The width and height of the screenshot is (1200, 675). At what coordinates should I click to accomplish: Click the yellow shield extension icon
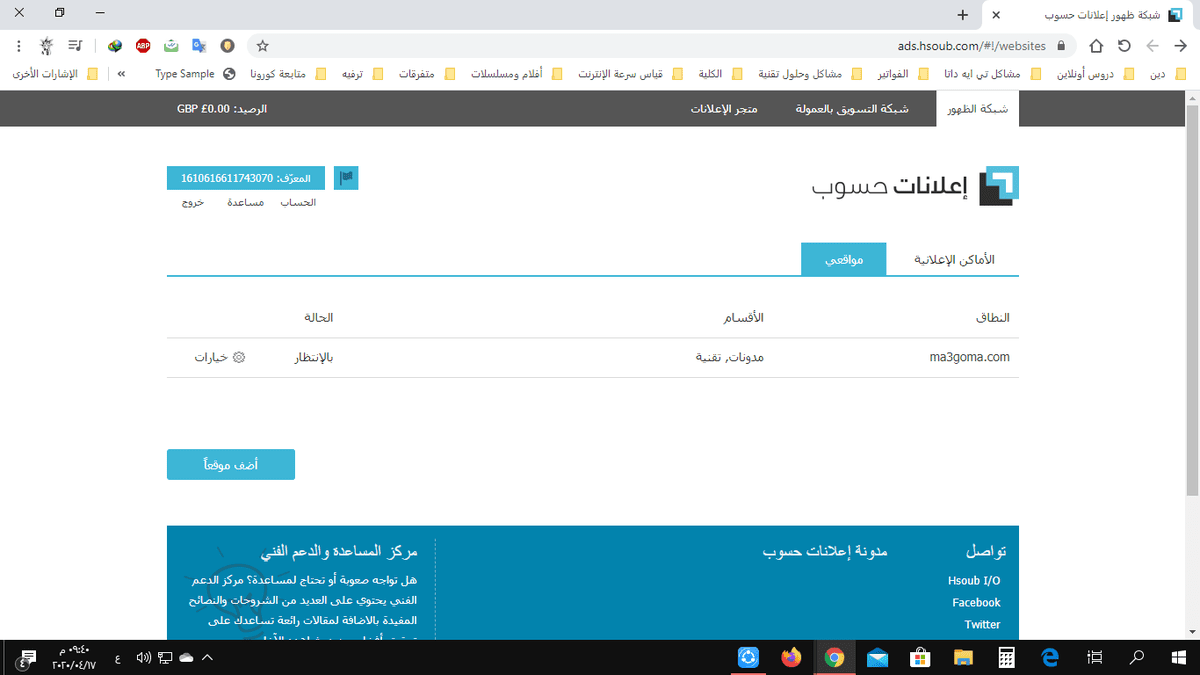click(x=228, y=46)
